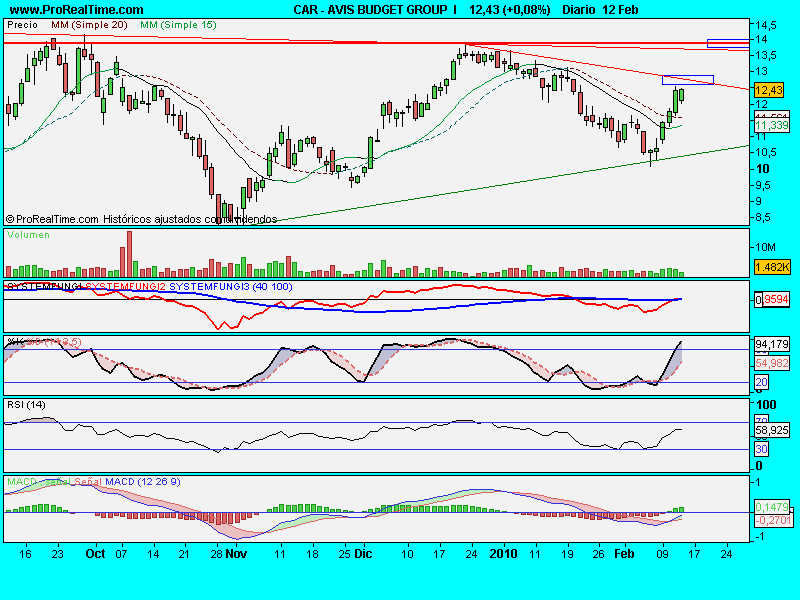Select the red -0,2701 MACD value
Image resolution: width=800 pixels, height=600 pixels.
[773, 520]
